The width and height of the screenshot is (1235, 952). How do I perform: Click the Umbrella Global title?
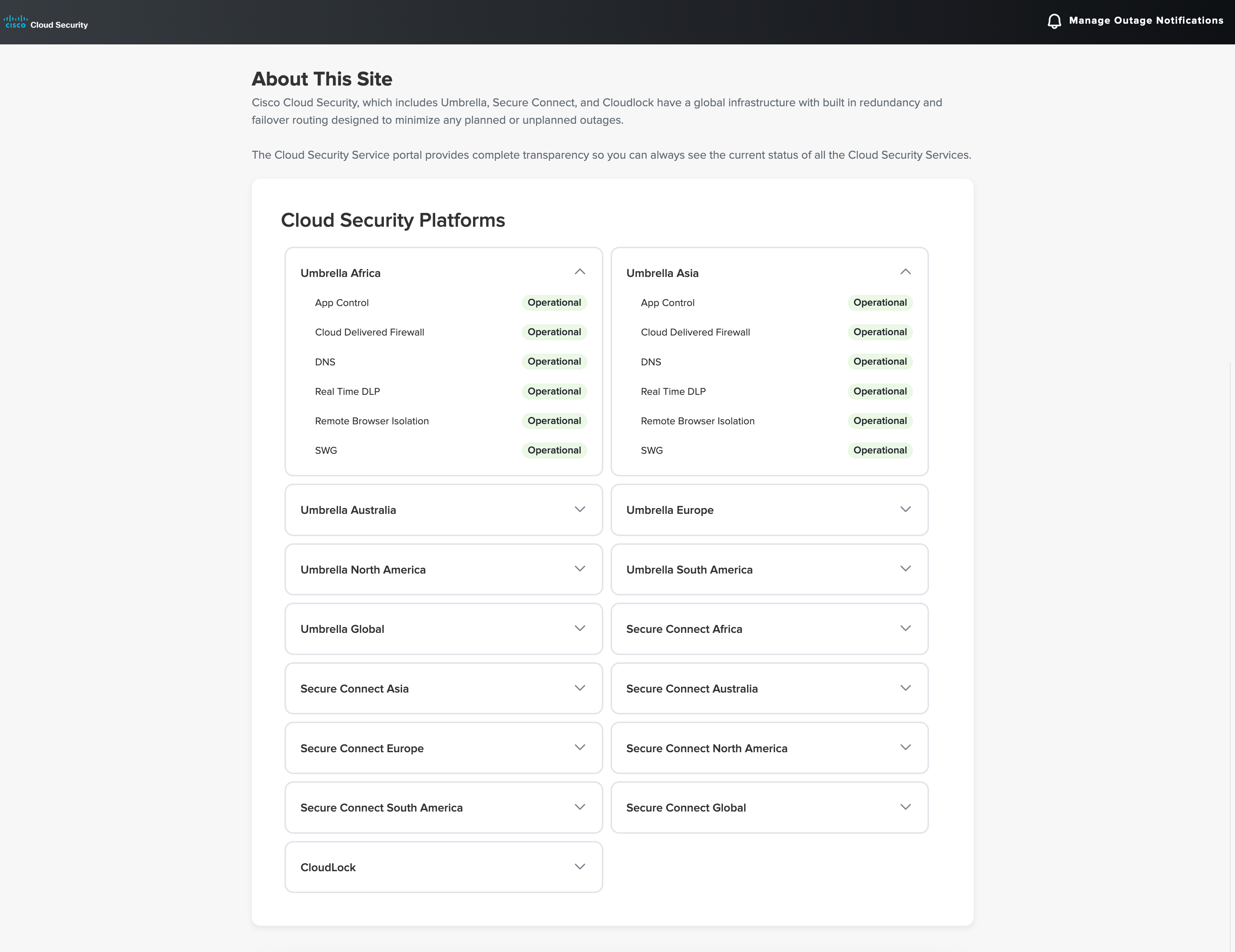(x=342, y=629)
